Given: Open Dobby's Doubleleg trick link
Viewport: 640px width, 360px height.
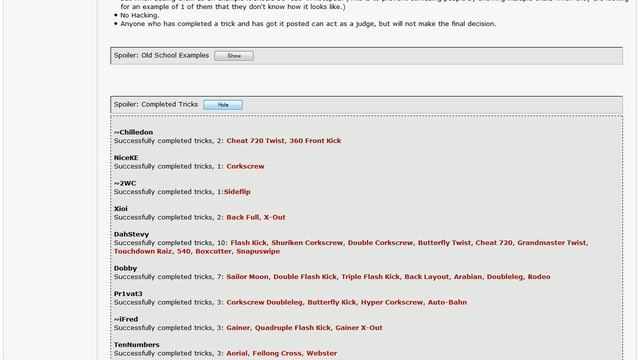Looking at the screenshot, I should pos(505,277).
